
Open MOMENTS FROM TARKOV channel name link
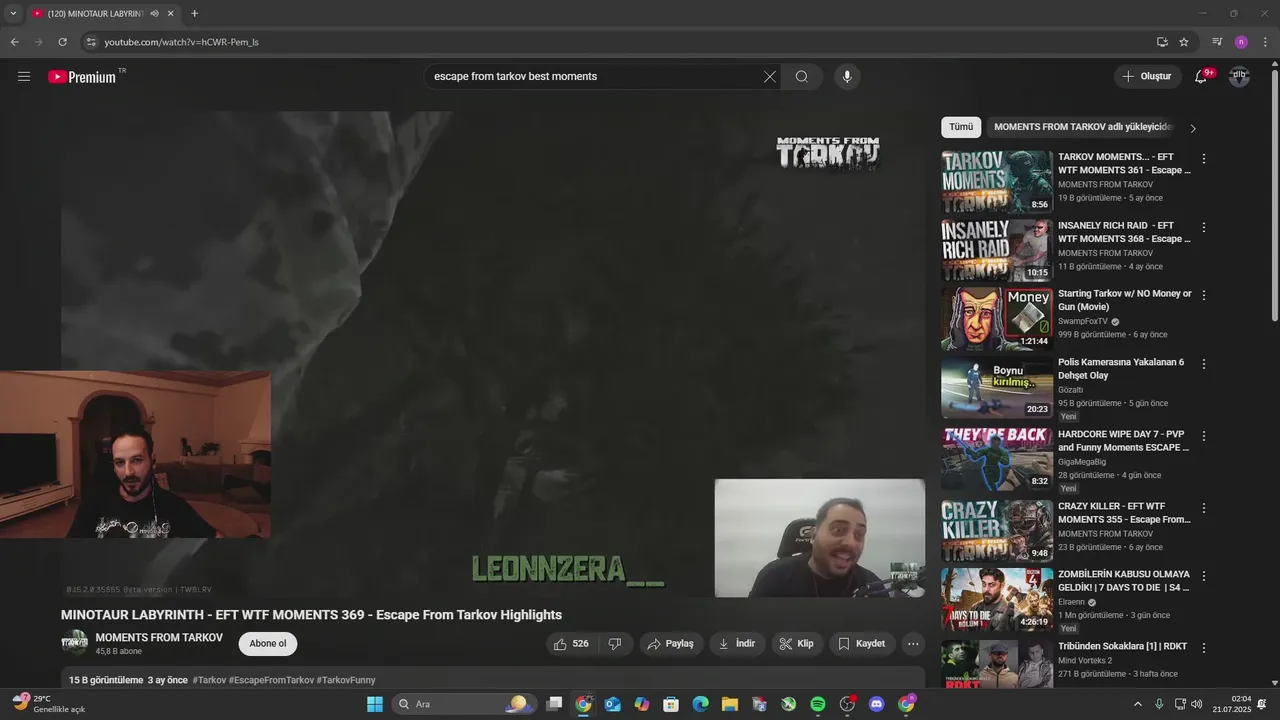coord(159,638)
